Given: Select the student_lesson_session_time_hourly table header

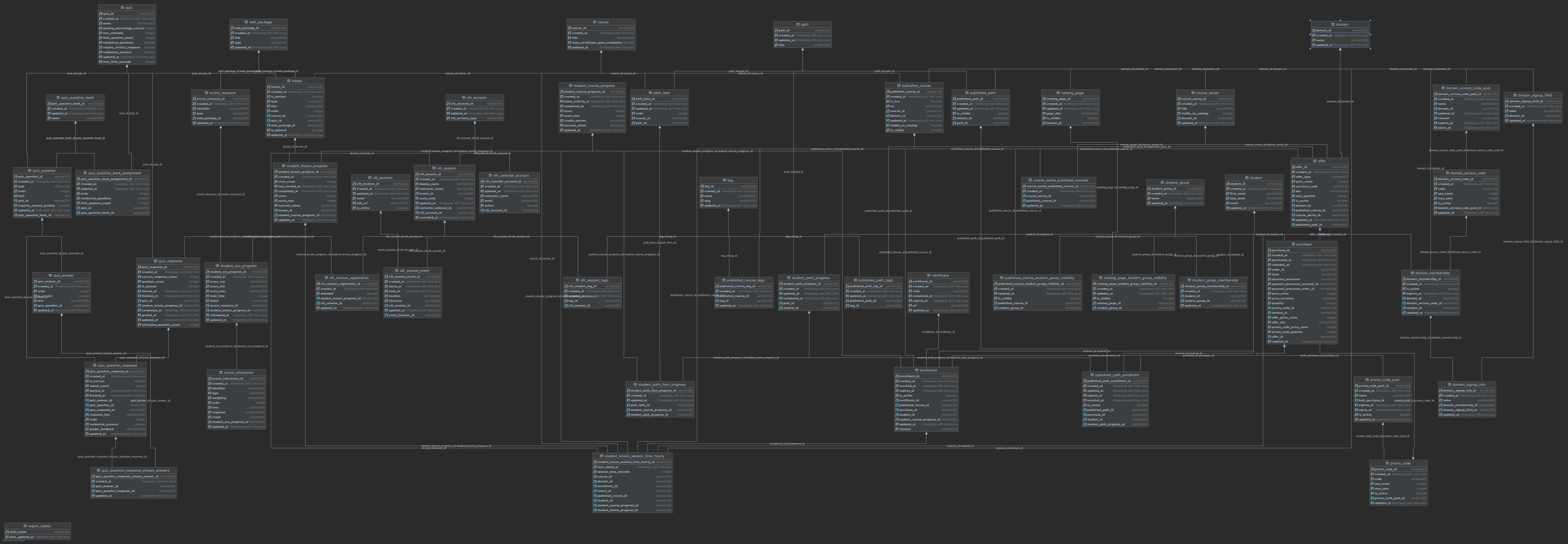Looking at the screenshot, I should click(x=632, y=456).
